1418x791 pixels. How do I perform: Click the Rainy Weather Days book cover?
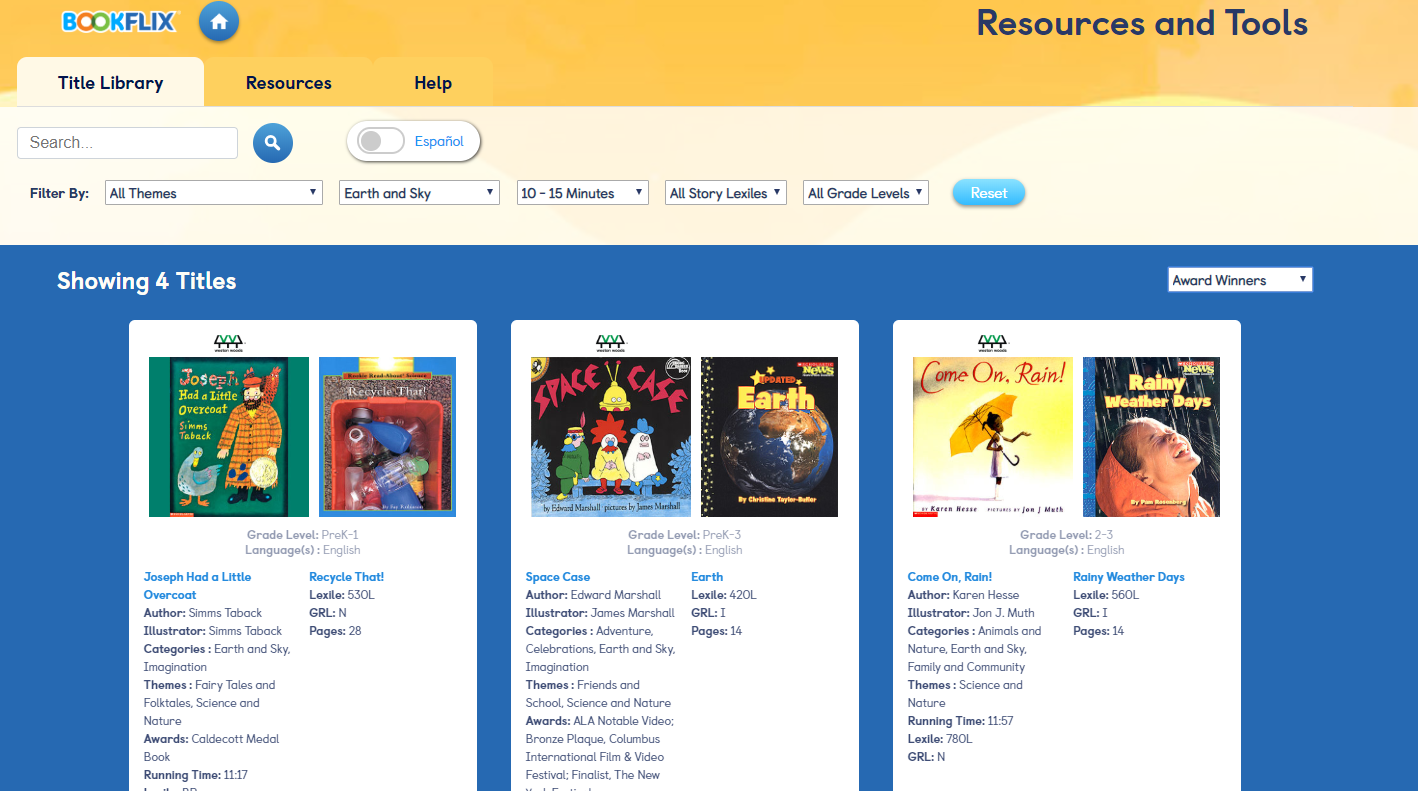coord(1151,437)
